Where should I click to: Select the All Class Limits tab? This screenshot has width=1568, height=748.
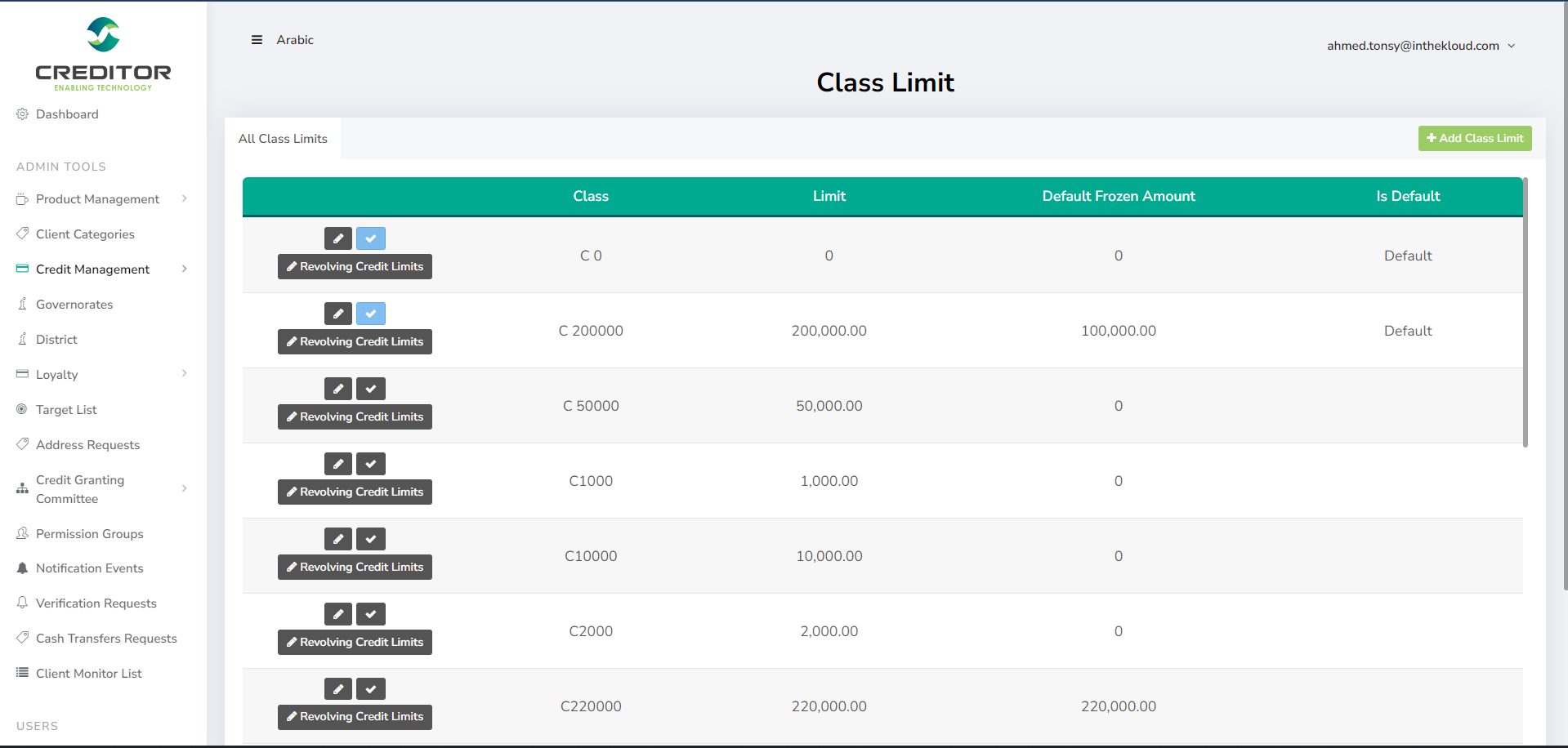pyautogui.click(x=283, y=139)
